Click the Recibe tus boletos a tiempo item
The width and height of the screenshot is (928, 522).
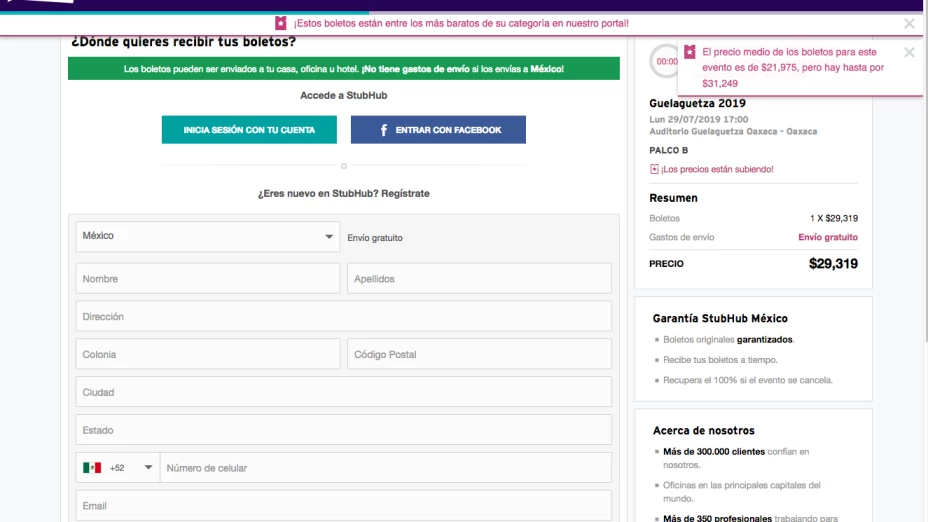(x=720, y=360)
